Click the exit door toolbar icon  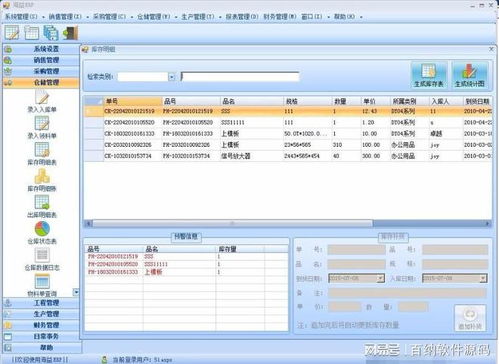pyautogui.click(x=71, y=33)
